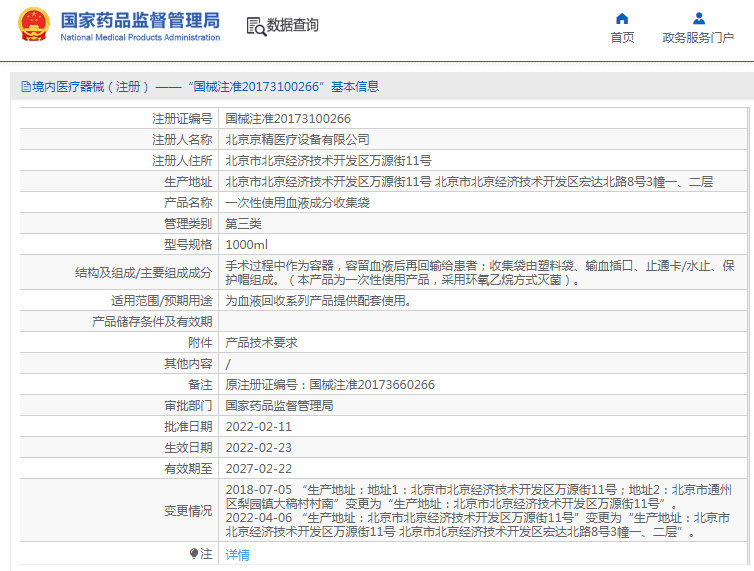
Task: Select expiry date 2027-02-22
Action: point(259,469)
